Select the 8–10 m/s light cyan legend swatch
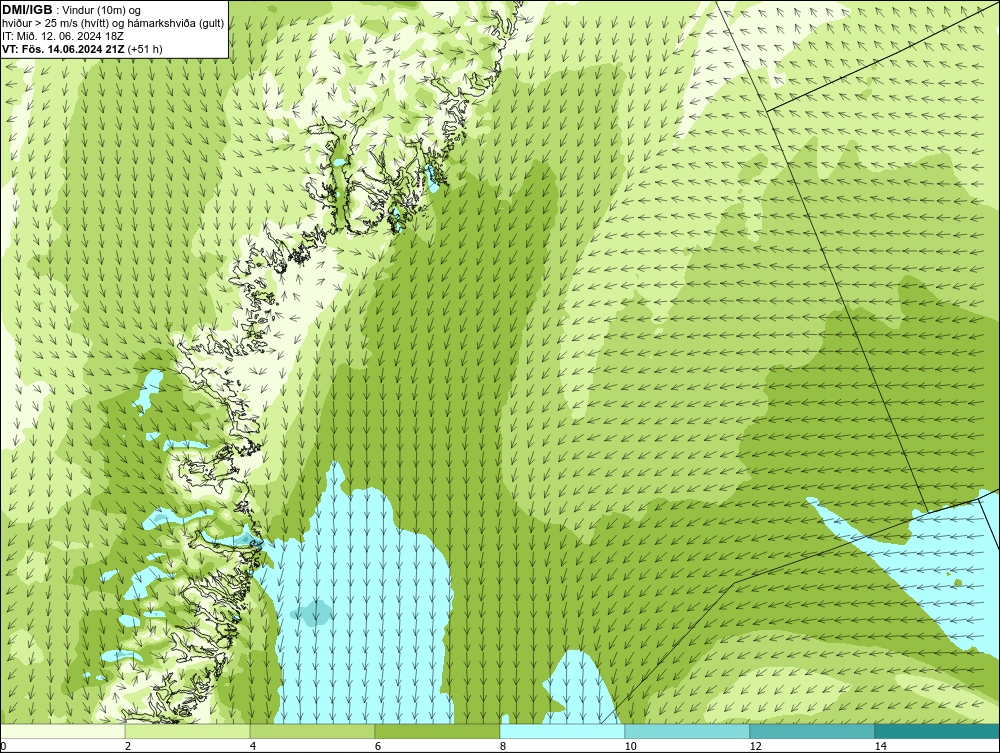This screenshot has height=753, width=1000. 562,731
